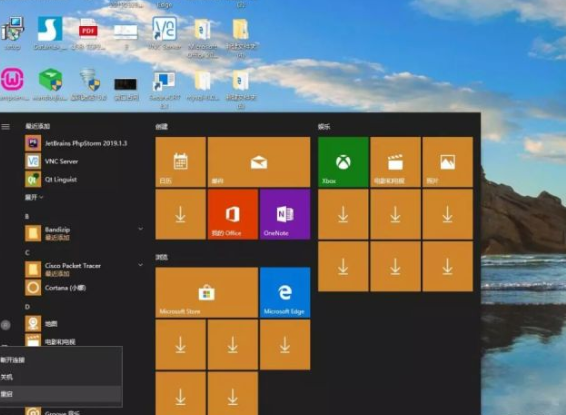Open the Photos tile
This screenshot has height=415, width=566.
pos(448,162)
